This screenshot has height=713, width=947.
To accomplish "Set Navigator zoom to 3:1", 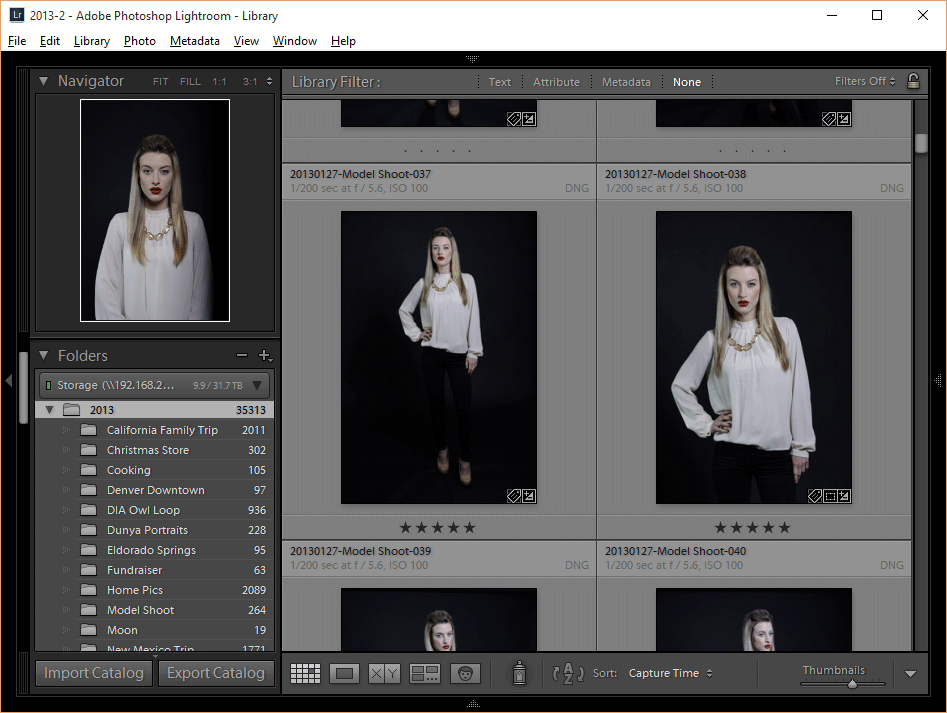I will tap(250, 82).
